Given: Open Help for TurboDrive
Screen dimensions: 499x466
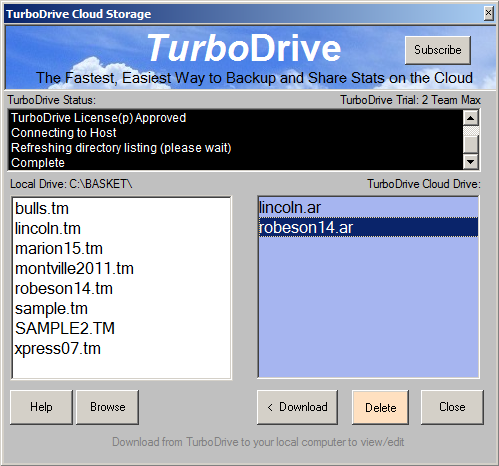Looking at the screenshot, I should pos(41,407).
